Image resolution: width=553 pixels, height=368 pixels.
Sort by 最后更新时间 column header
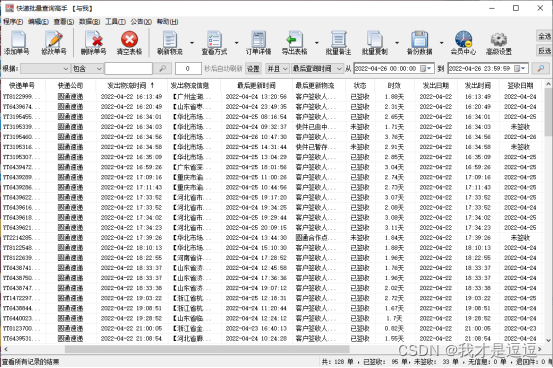[256, 85]
